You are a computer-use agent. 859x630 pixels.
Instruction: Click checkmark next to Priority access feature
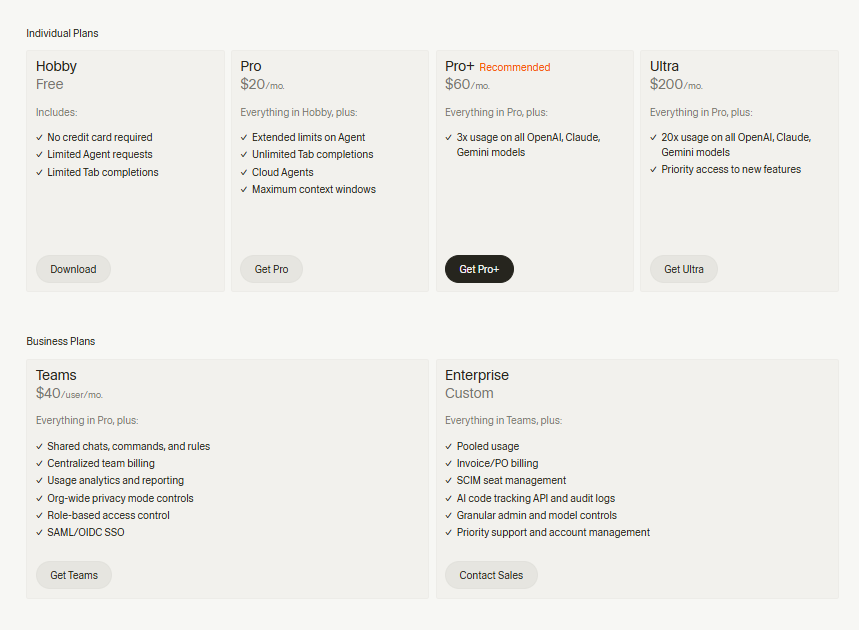(654, 170)
